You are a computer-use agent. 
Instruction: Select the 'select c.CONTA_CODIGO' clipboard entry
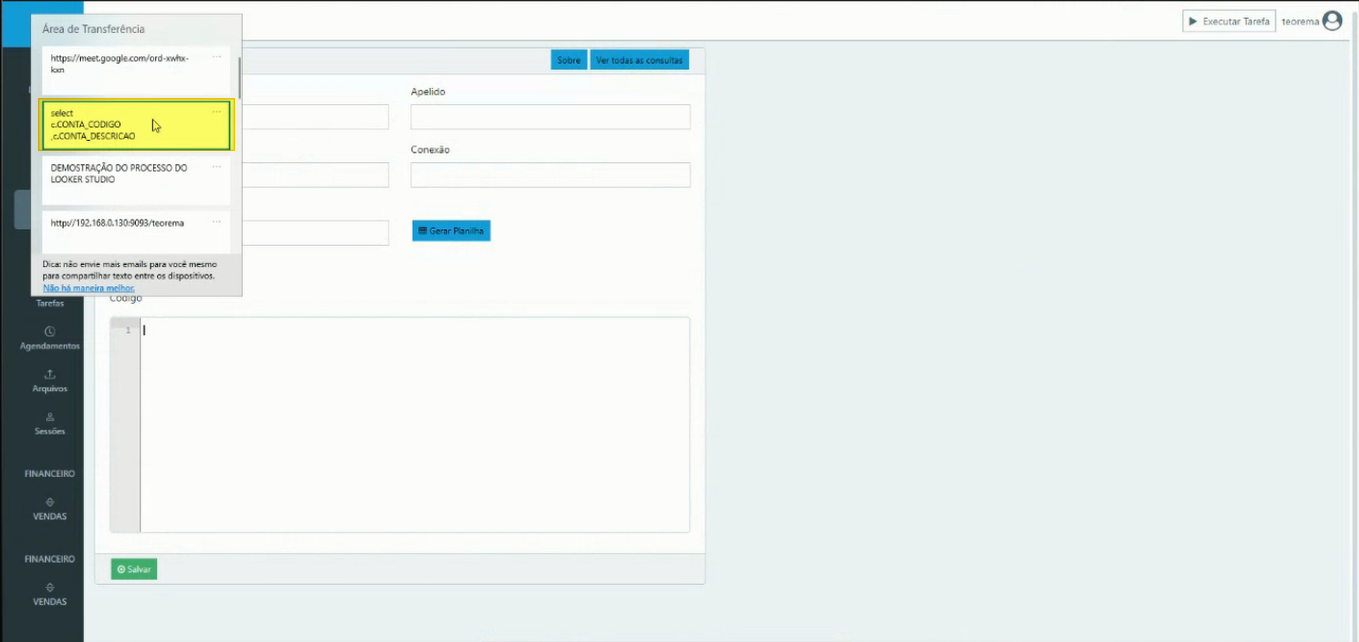(136, 125)
